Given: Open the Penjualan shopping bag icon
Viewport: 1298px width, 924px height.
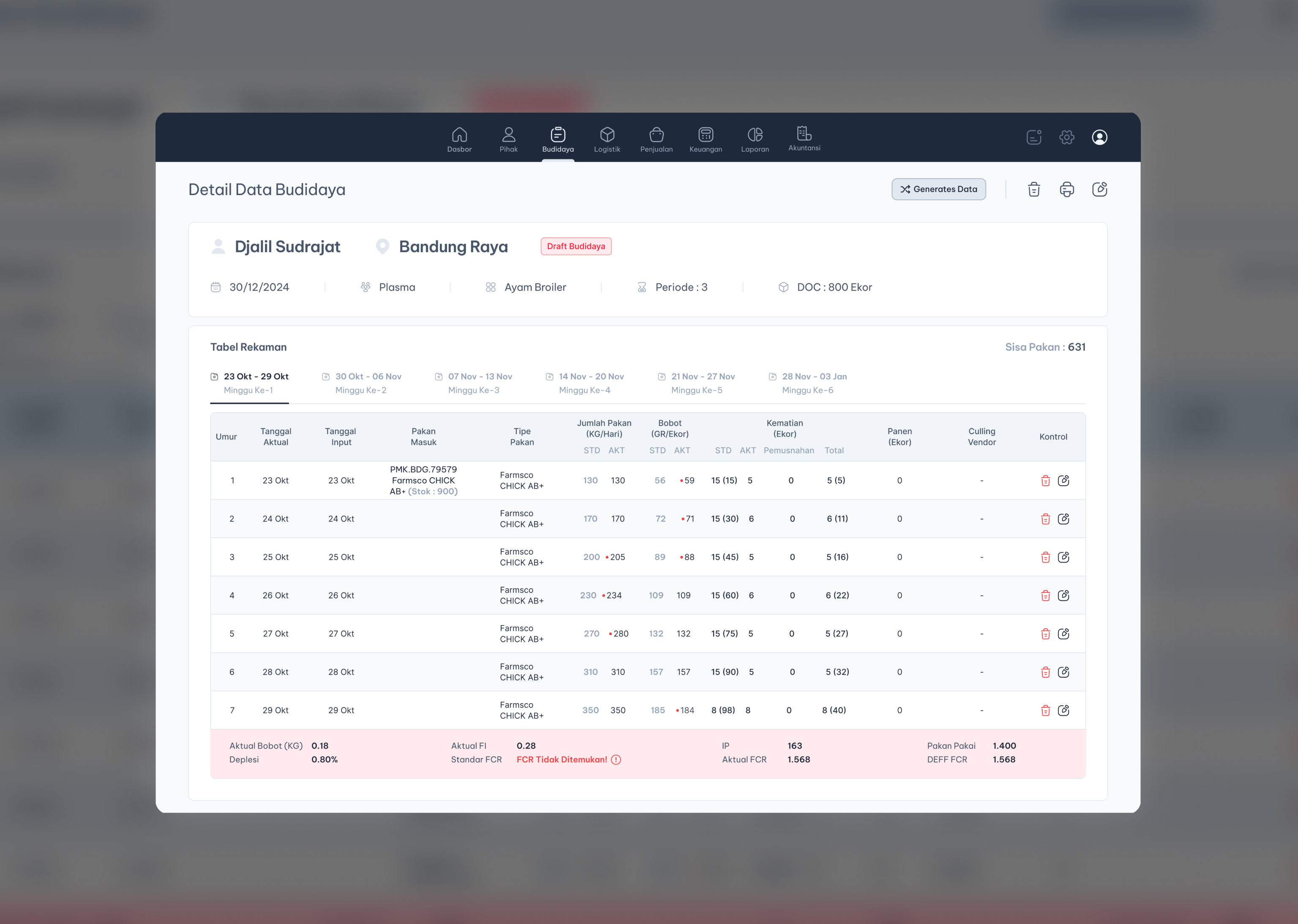Looking at the screenshot, I should pyautogui.click(x=656, y=138).
